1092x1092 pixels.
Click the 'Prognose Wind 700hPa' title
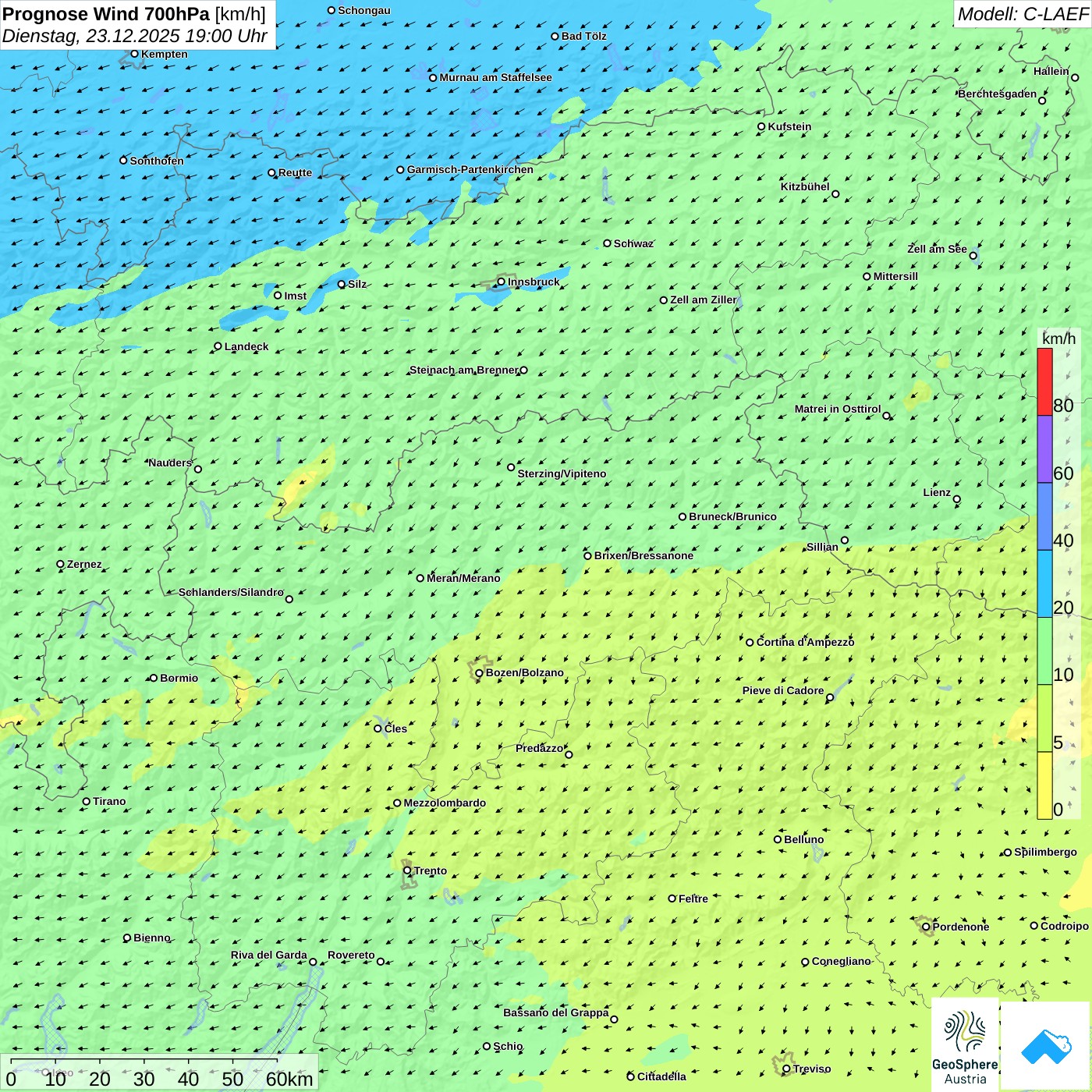[106, 14]
